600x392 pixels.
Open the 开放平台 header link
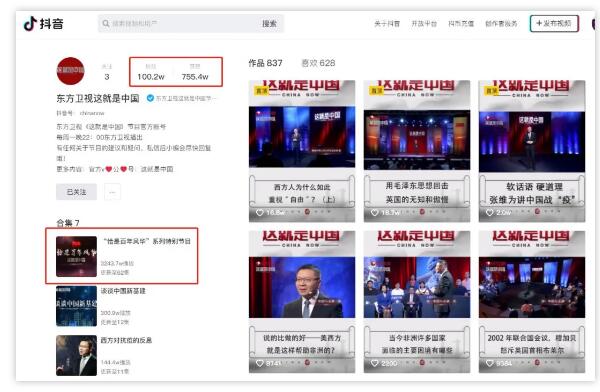coord(424,24)
